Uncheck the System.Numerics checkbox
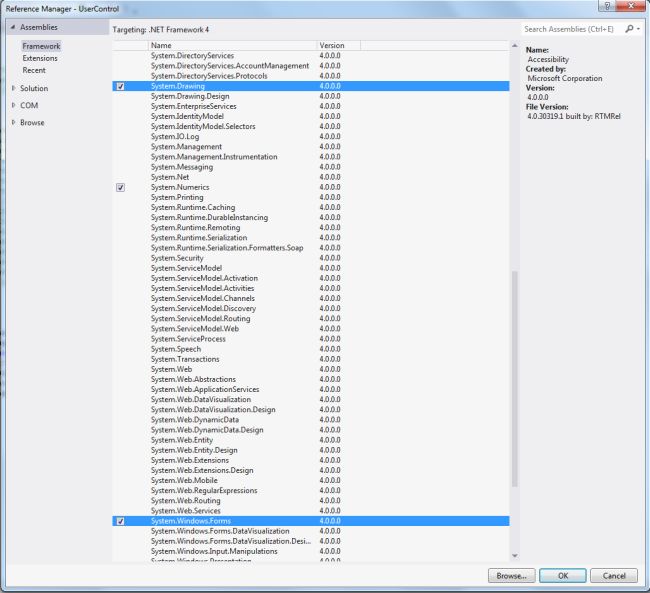 click(x=120, y=187)
